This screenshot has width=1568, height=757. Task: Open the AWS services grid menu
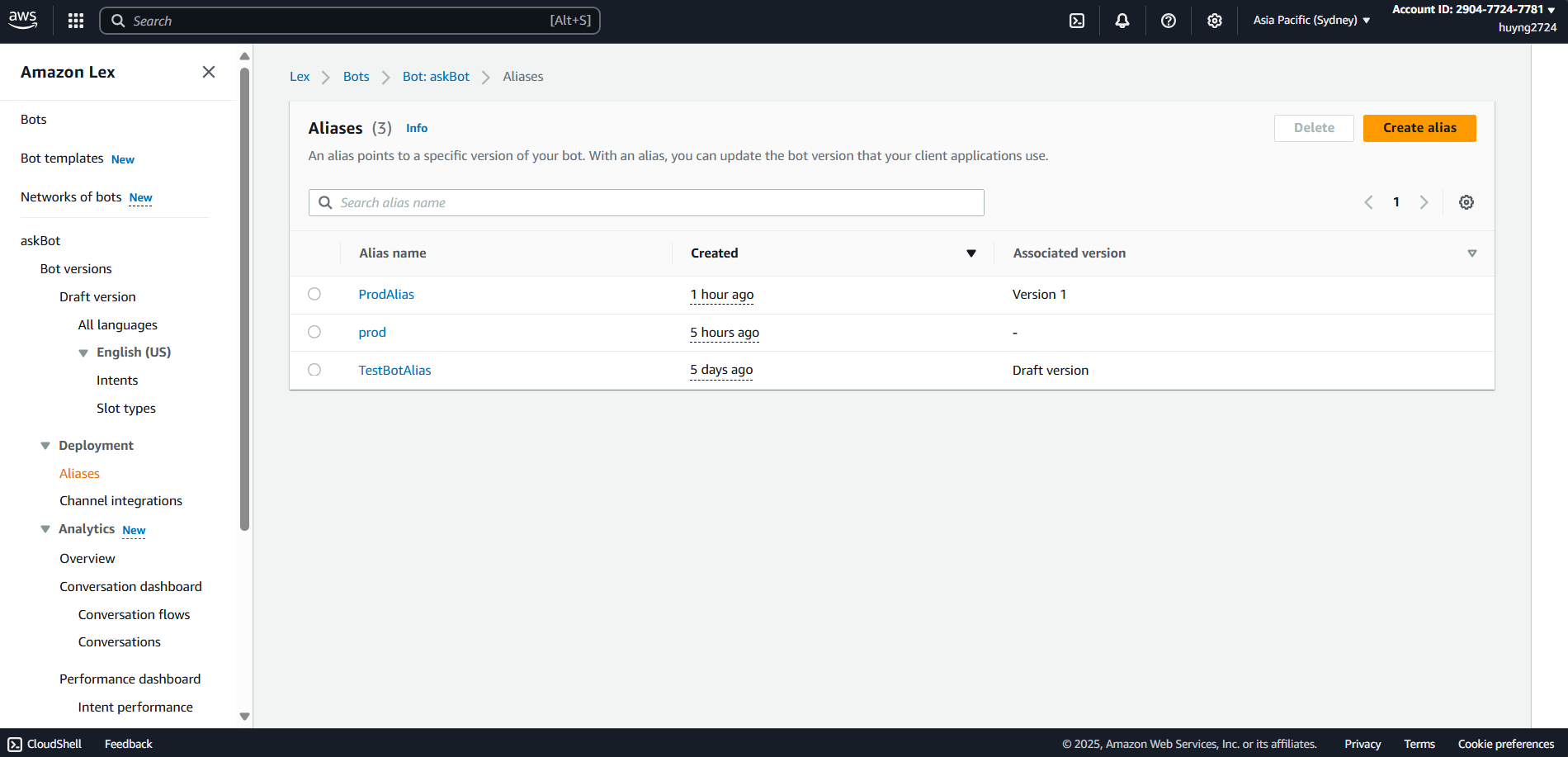[76, 21]
